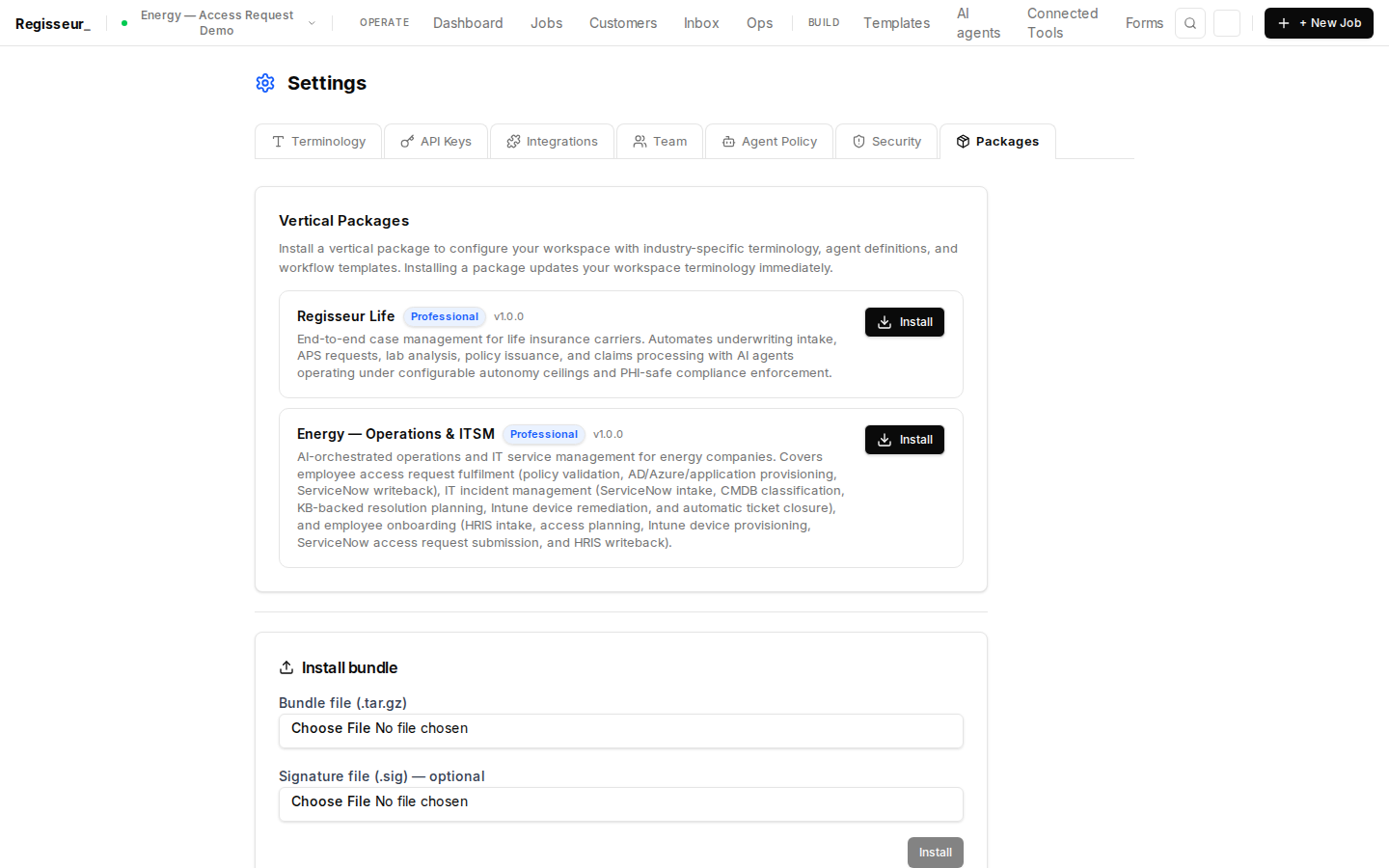Viewport: 1389px width, 868px height.
Task: Open Connected Tools page
Action: click(x=1062, y=23)
